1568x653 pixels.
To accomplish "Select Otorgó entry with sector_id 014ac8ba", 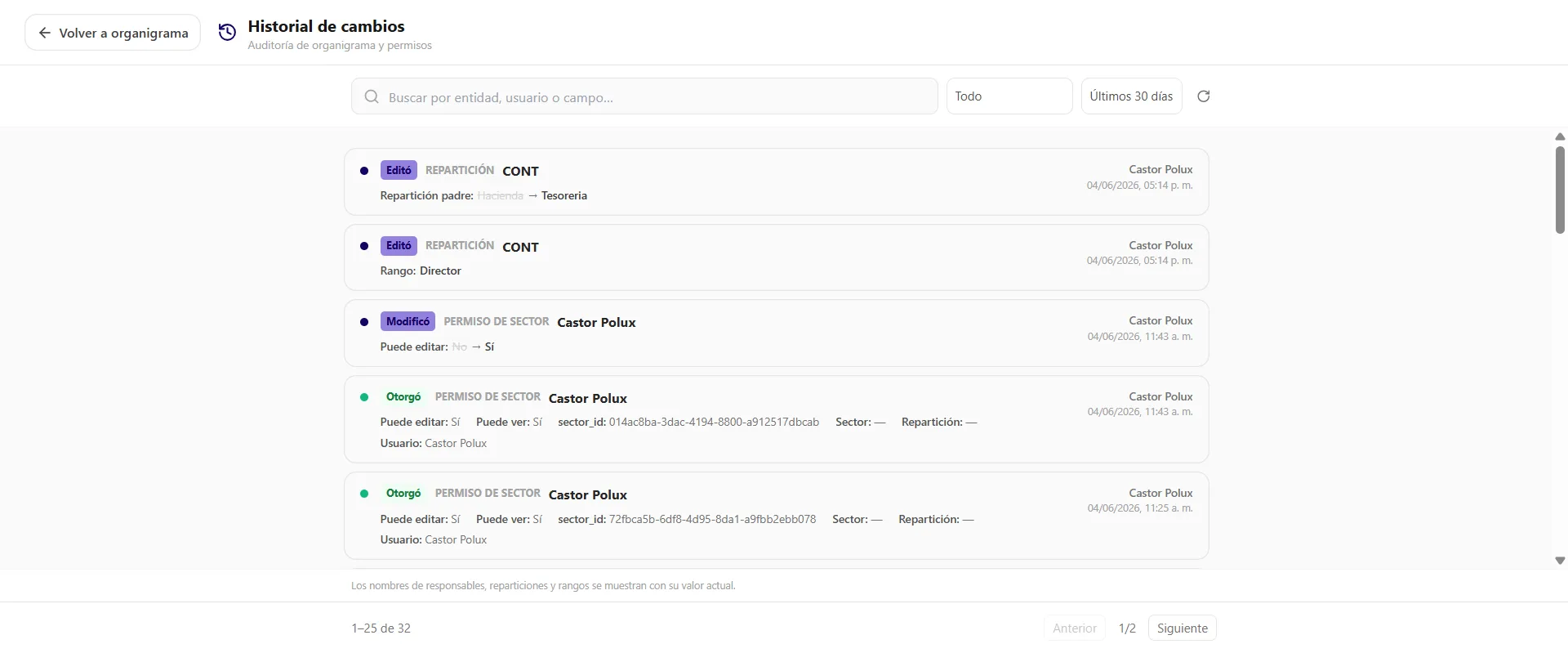I will [x=776, y=419].
